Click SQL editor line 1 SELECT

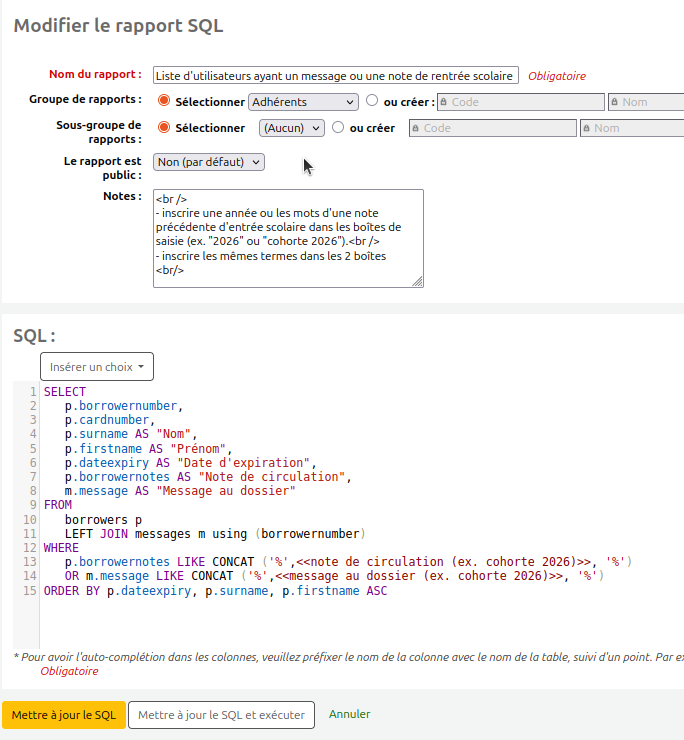pos(65,392)
